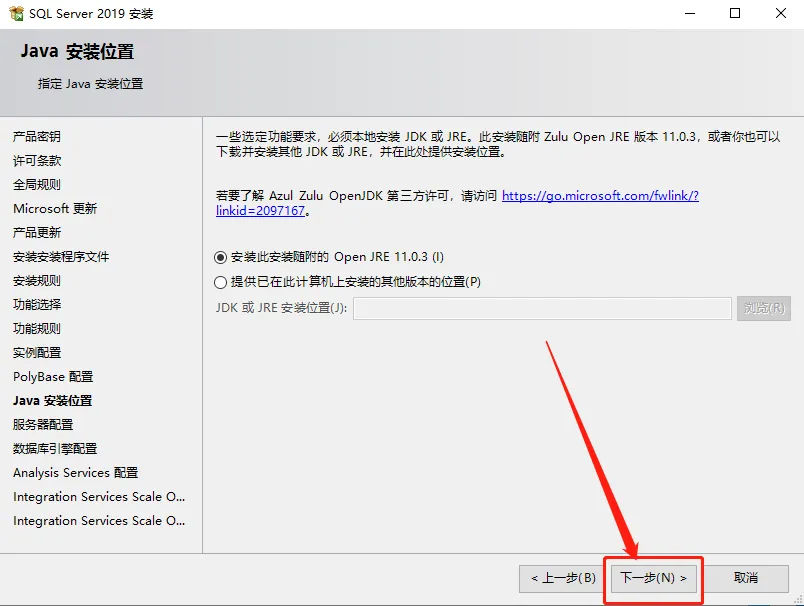The height and width of the screenshot is (606, 804).
Task: Select 产品密钥 step in sidebar
Action: 37,136
